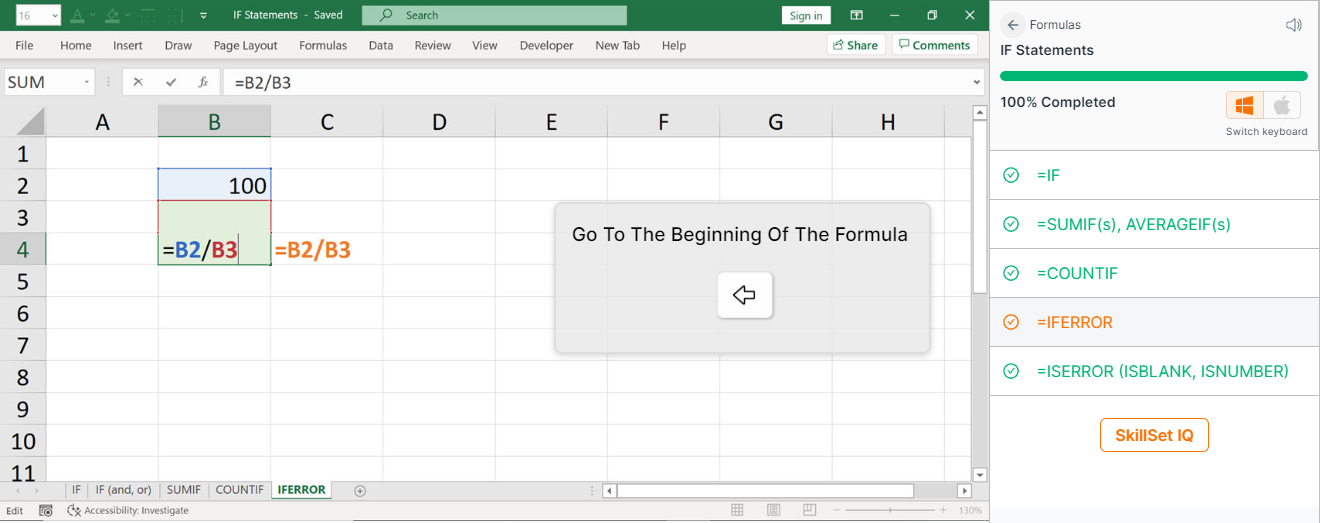The image size is (1320, 523).
Task: Open the Ribbon Display Options icon
Action: (x=856, y=15)
